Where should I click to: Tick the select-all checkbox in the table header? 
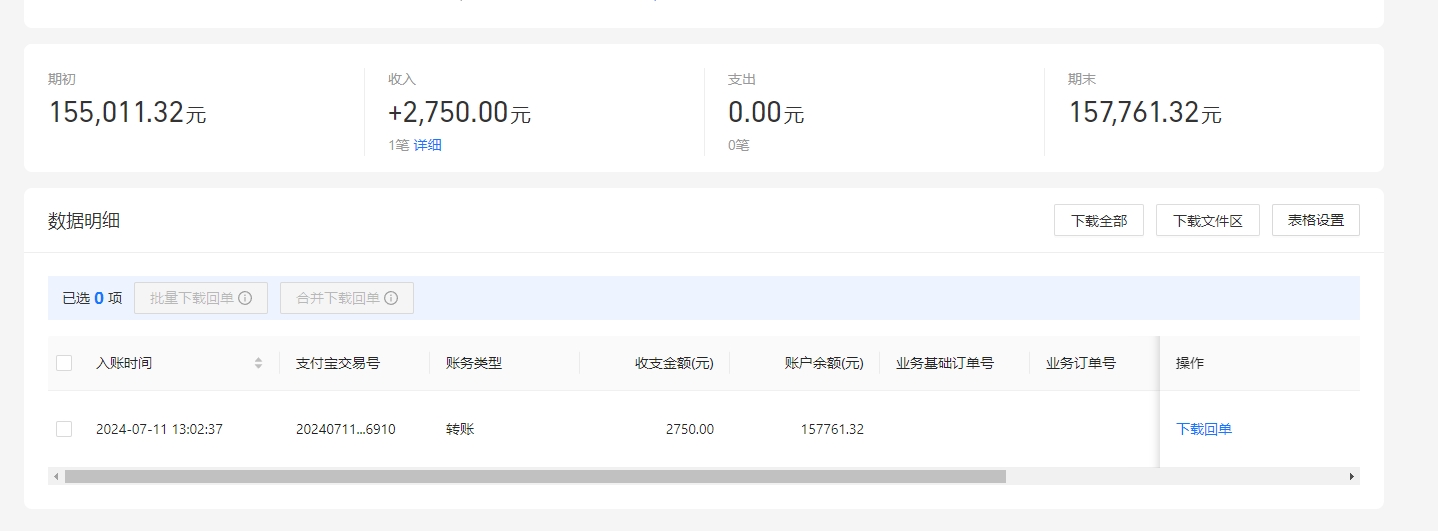[x=64, y=363]
